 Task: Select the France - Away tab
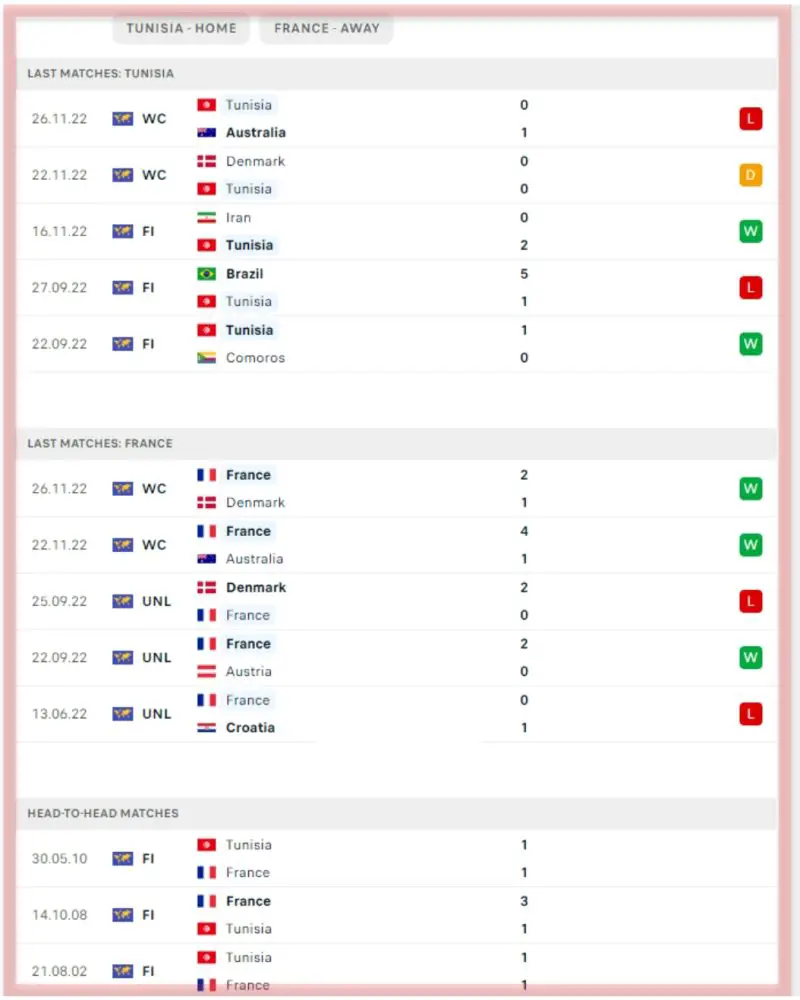327,28
